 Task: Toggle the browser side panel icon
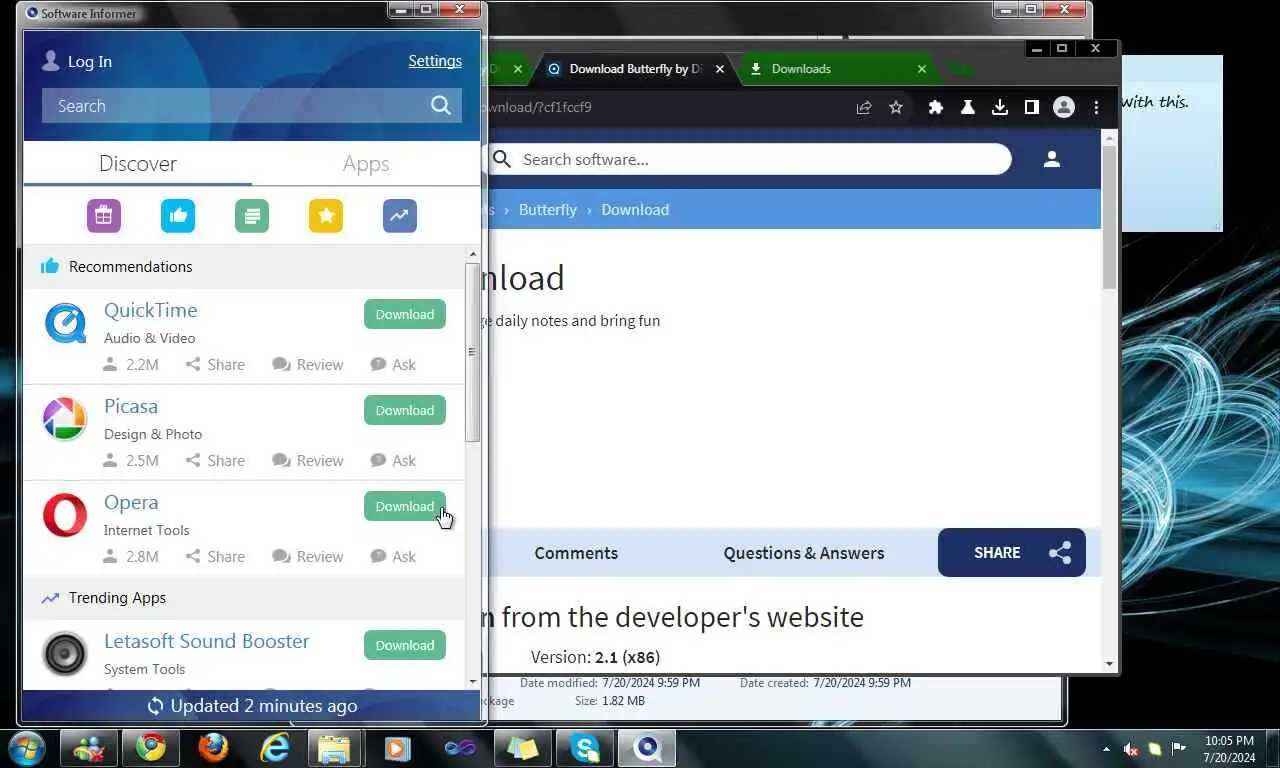pos(1032,107)
